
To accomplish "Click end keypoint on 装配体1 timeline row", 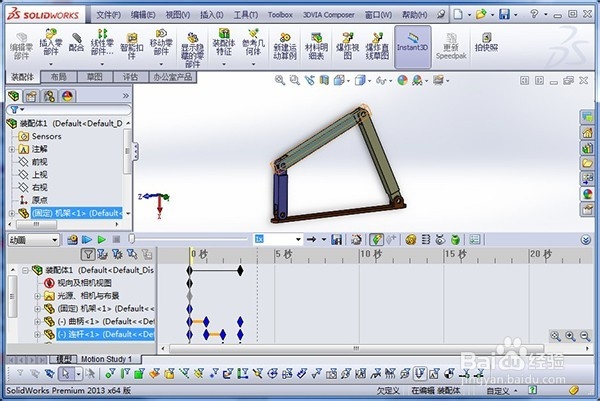I will tap(240, 271).
